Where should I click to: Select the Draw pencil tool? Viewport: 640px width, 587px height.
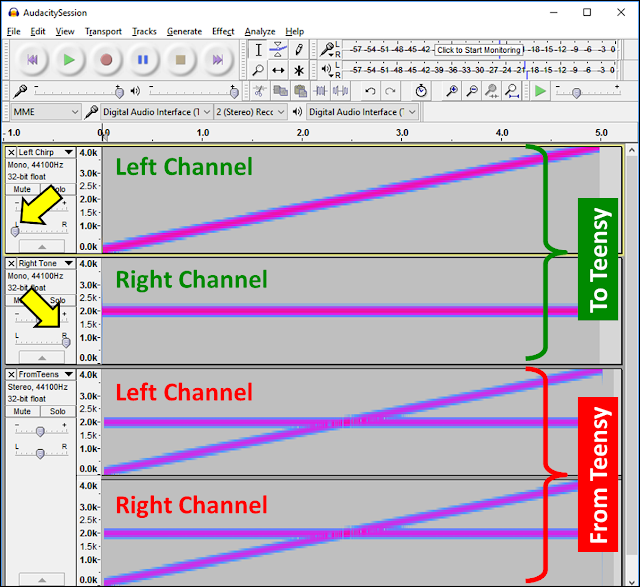click(299, 50)
